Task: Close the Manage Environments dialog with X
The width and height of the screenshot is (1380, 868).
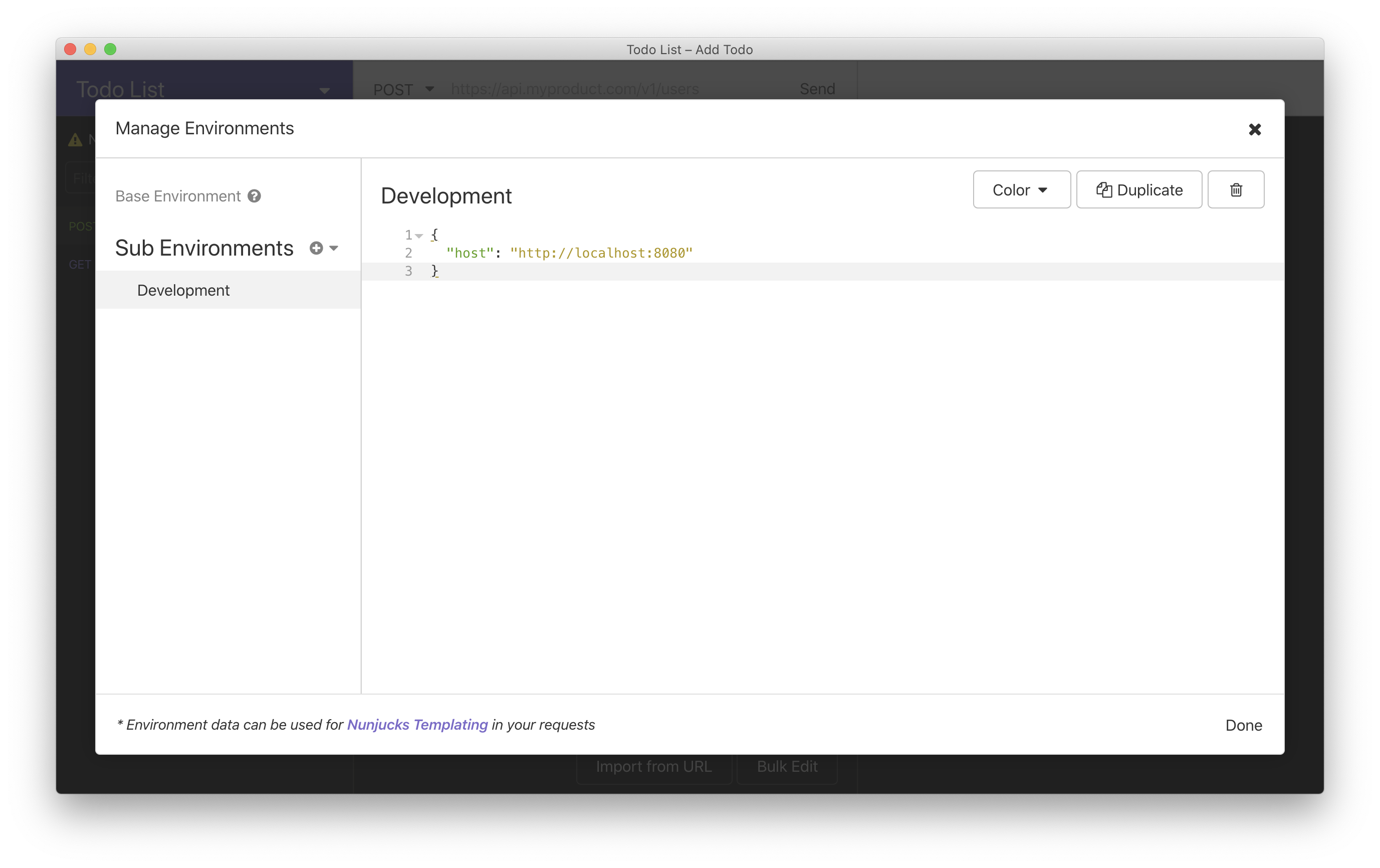Action: click(1255, 130)
